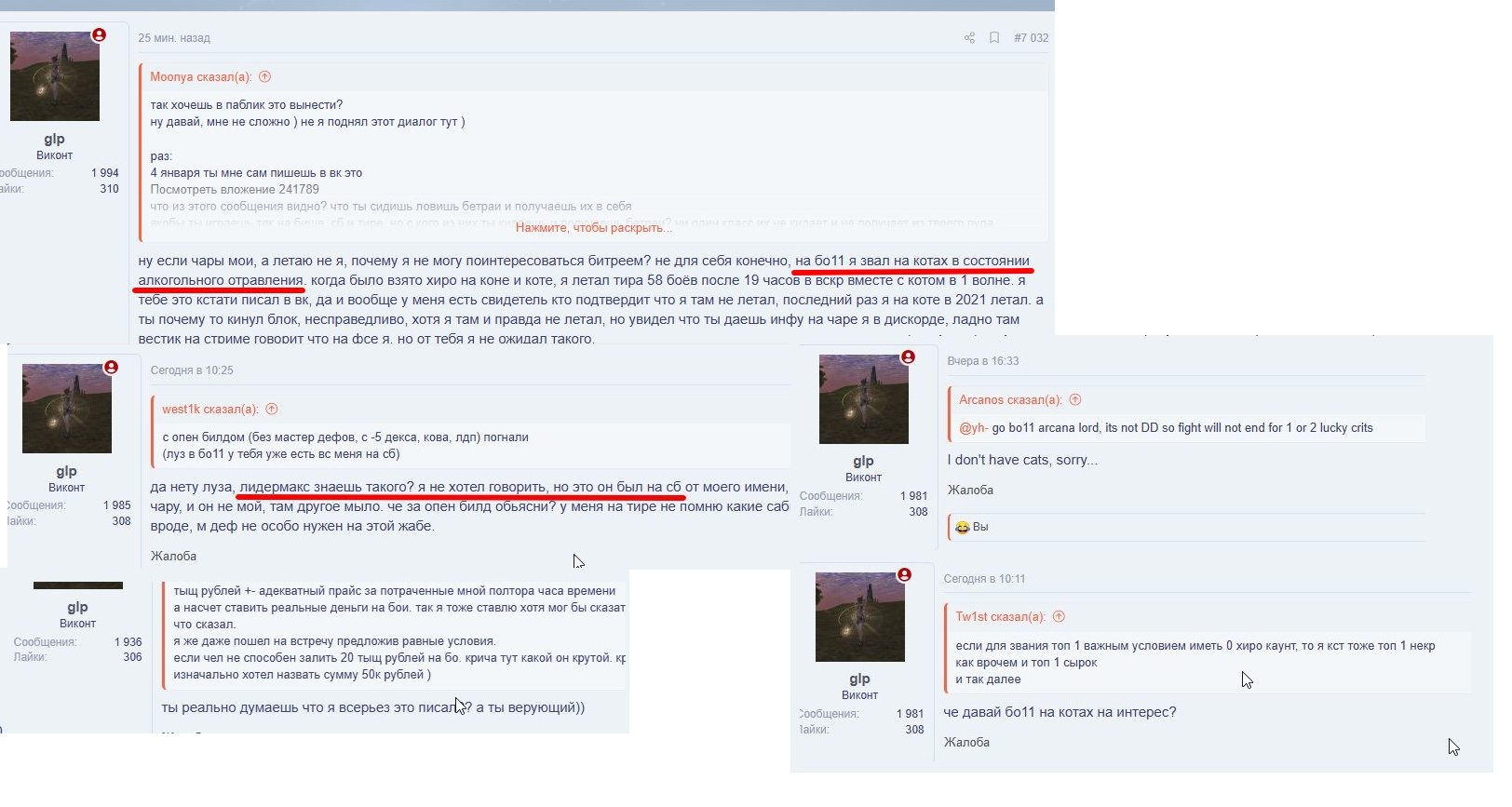The height and width of the screenshot is (807, 1512).
Task: Click the "Сегодня в 10:25" timestamp
Action: [x=192, y=370]
